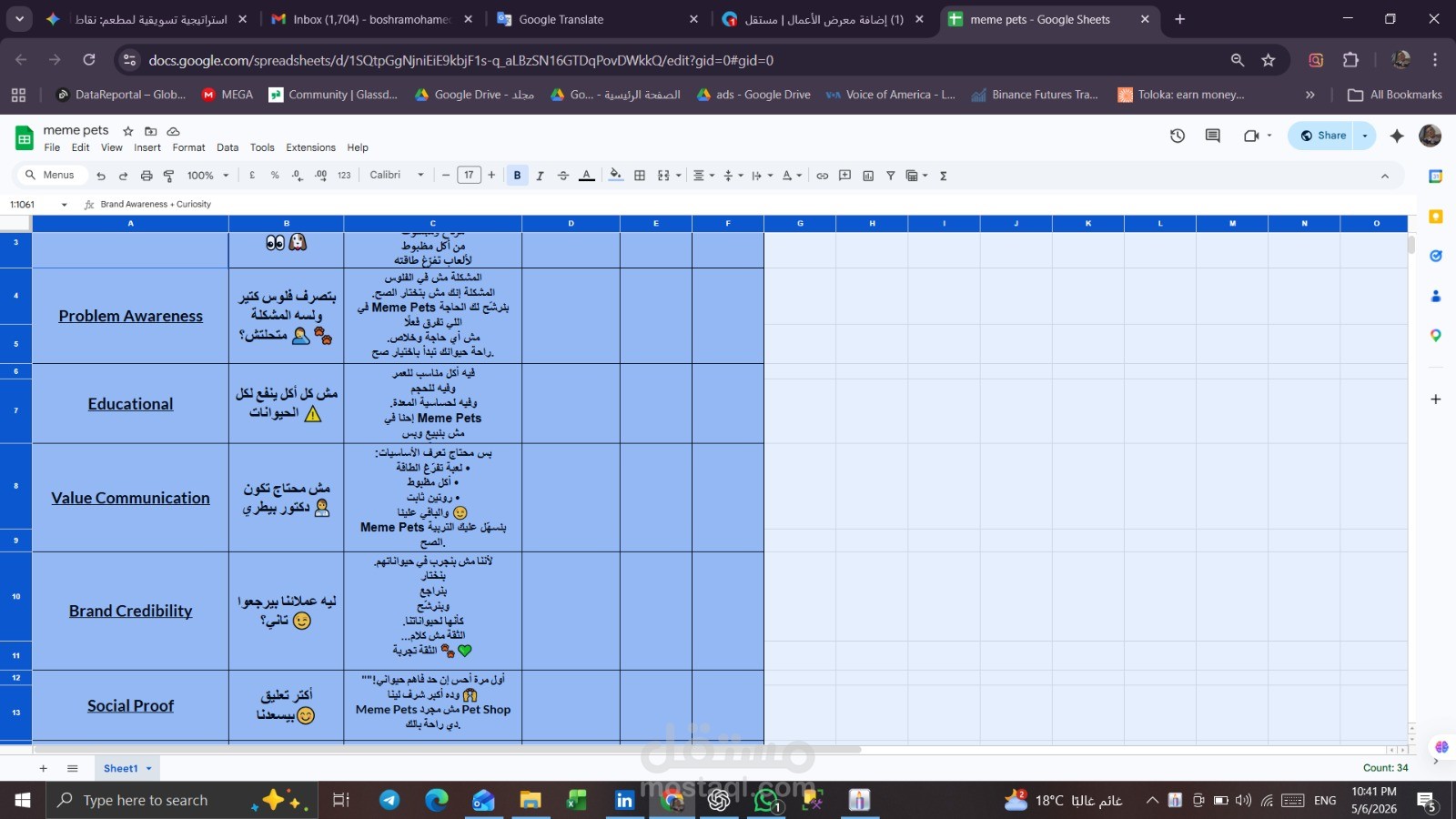
Task: Insert a link with the chain icon
Action: (823, 176)
